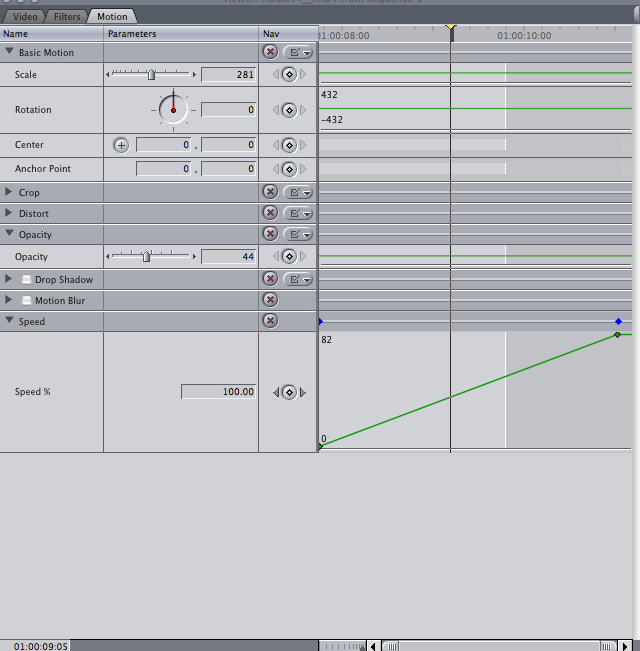
Task: Select the yellow playhead marker in ruler
Action: tap(451, 27)
